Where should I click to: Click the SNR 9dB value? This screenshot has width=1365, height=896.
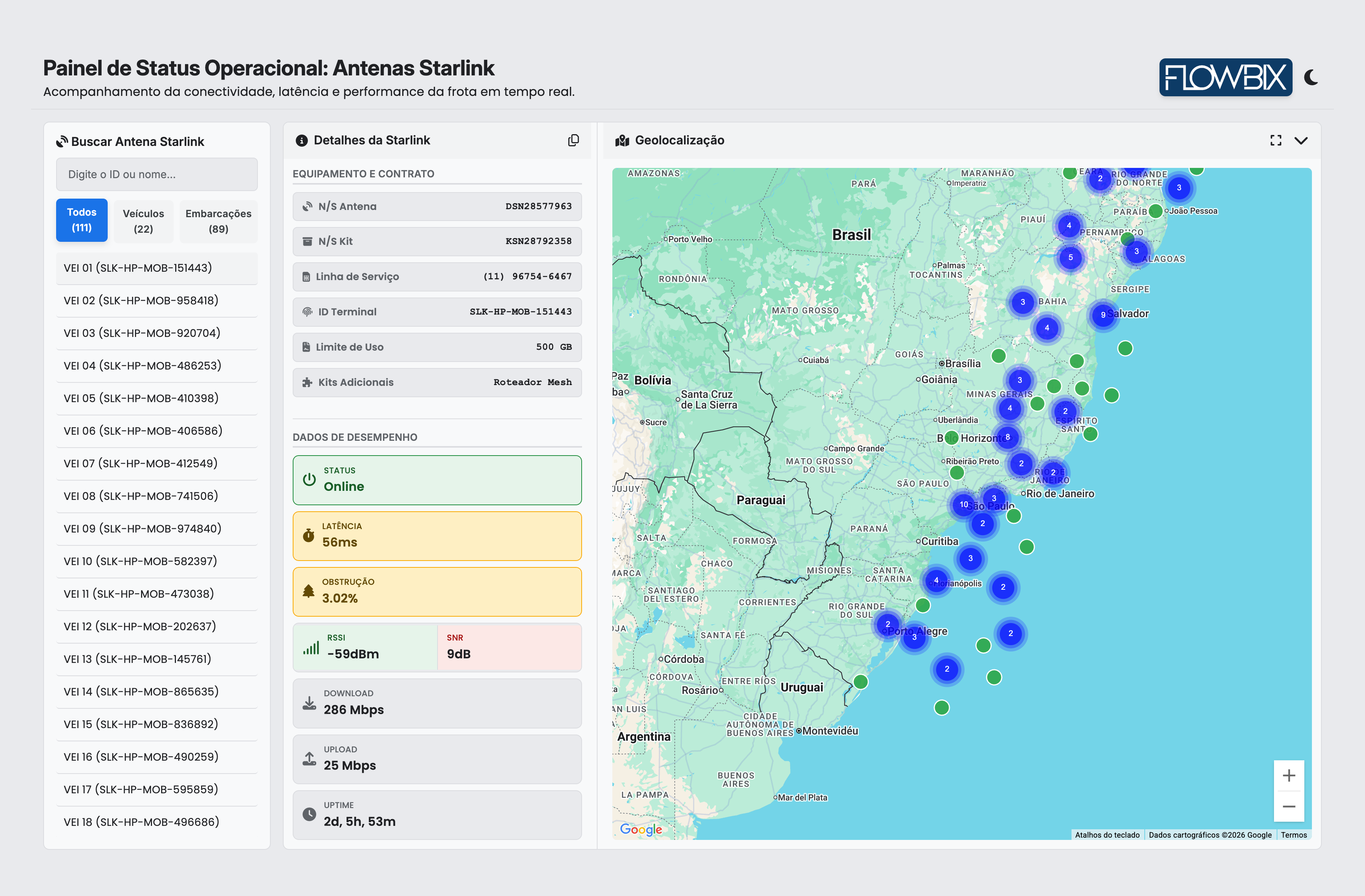(x=459, y=654)
